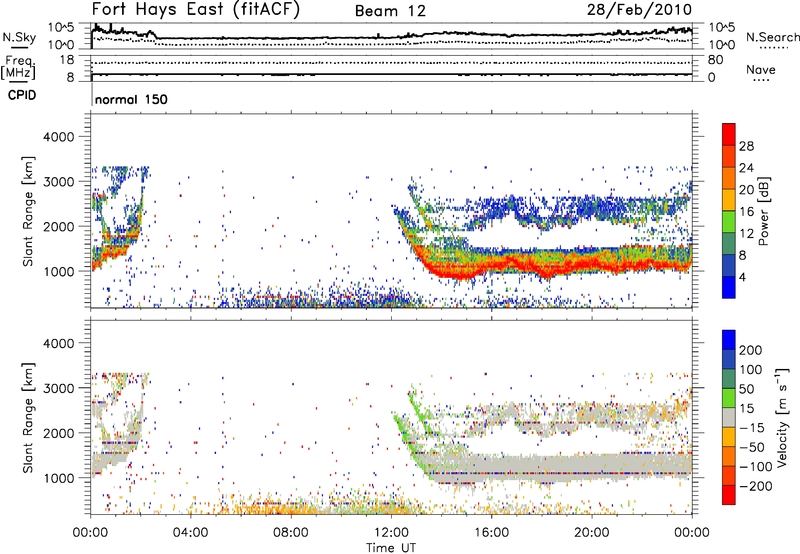Click the 'N.Search' legend label
800x554 pixels.
pos(772,37)
